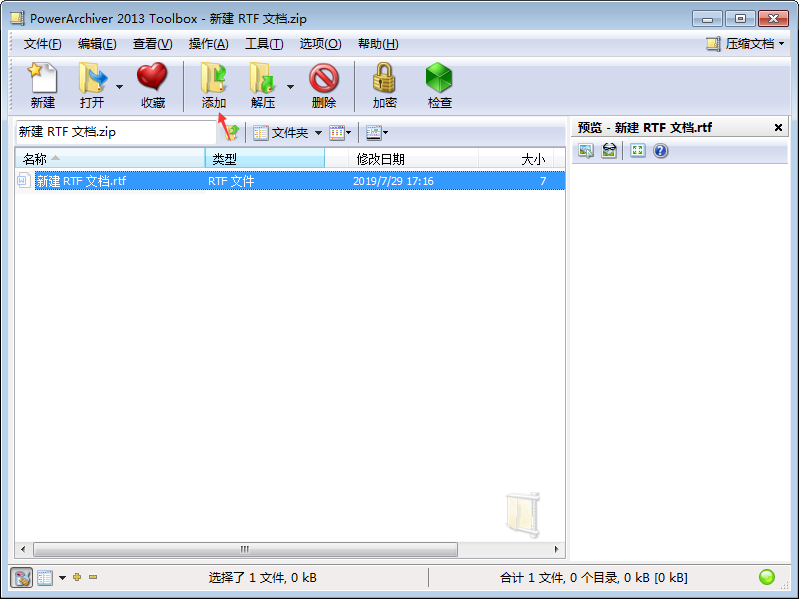The width and height of the screenshot is (799, 599).
Task: Click the go-up-folder icon beside path field
Action: (x=232, y=133)
